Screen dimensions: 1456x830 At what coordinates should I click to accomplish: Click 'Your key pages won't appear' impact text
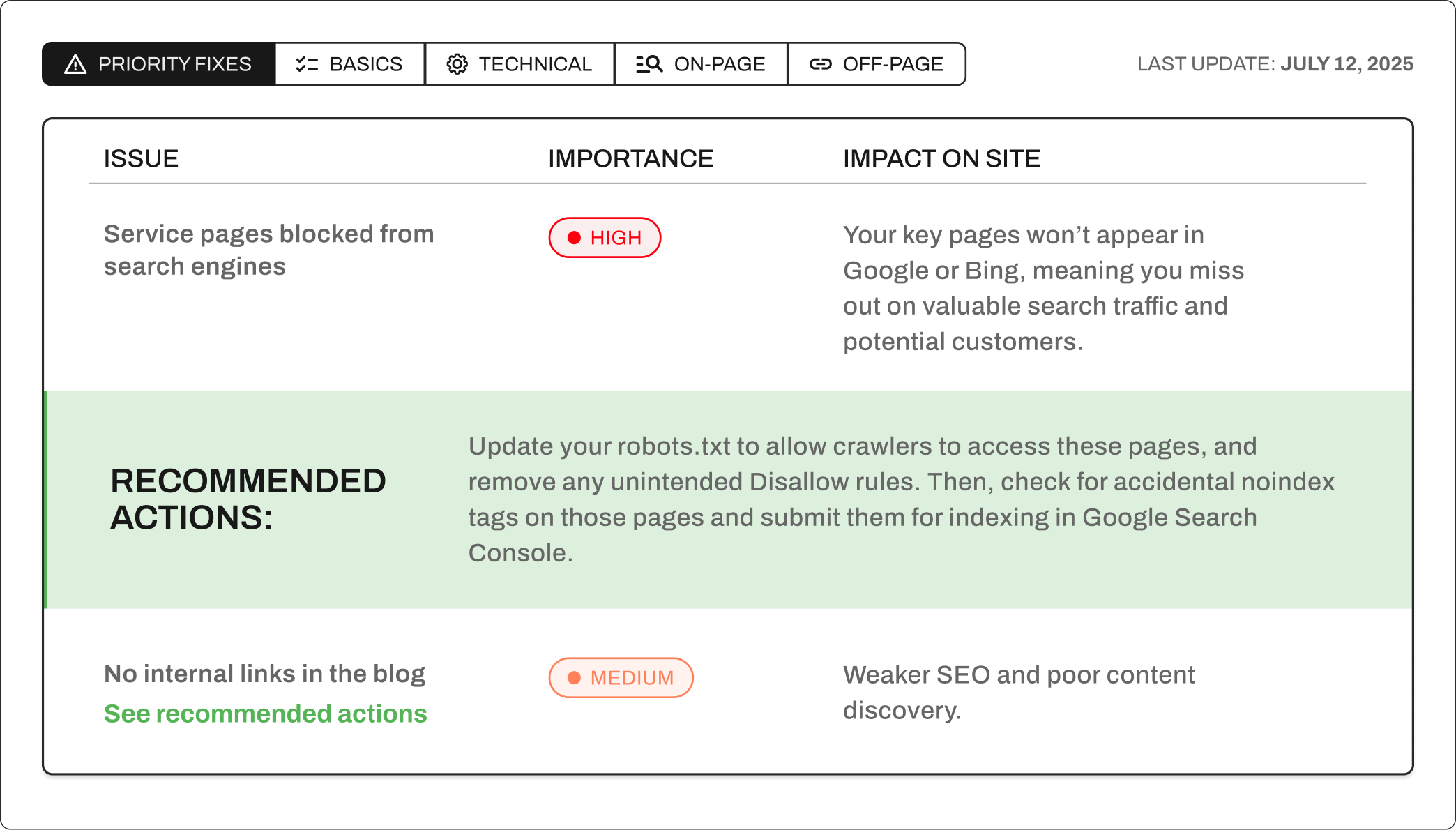click(1044, 288)
